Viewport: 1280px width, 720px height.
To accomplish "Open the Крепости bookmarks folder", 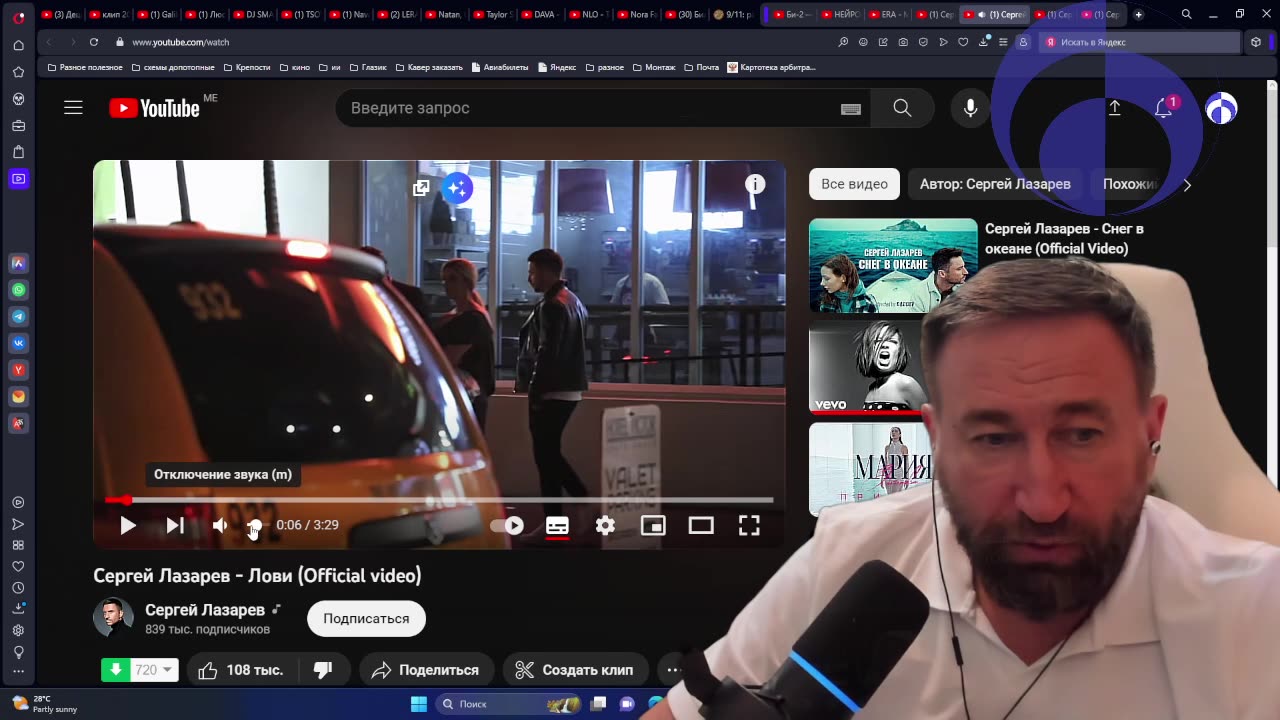I will tap(247, 67).
